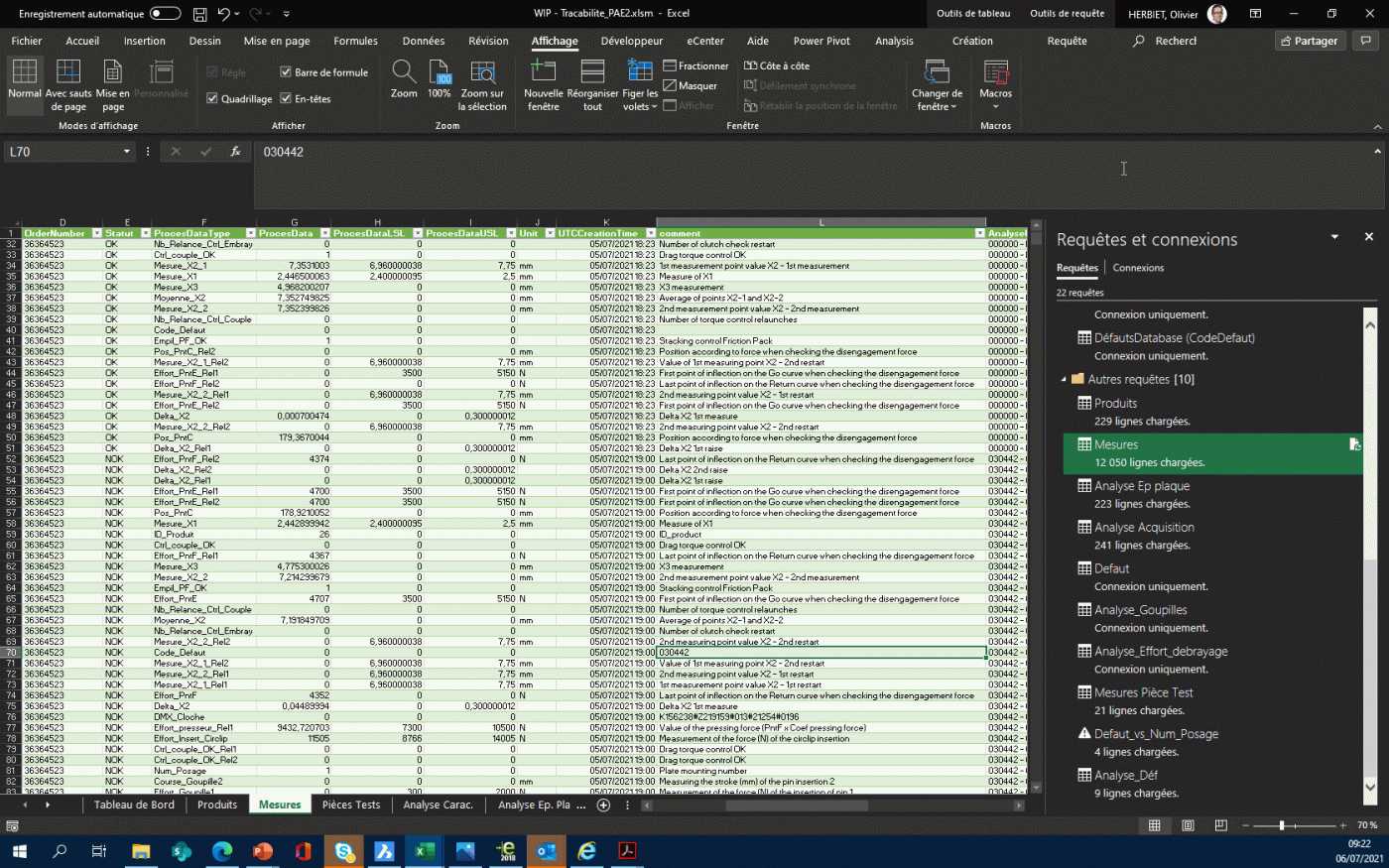Open Excel from the Windows taskbar
The height and width of the screenshot is (868, 1389).
tap(425, 851)
